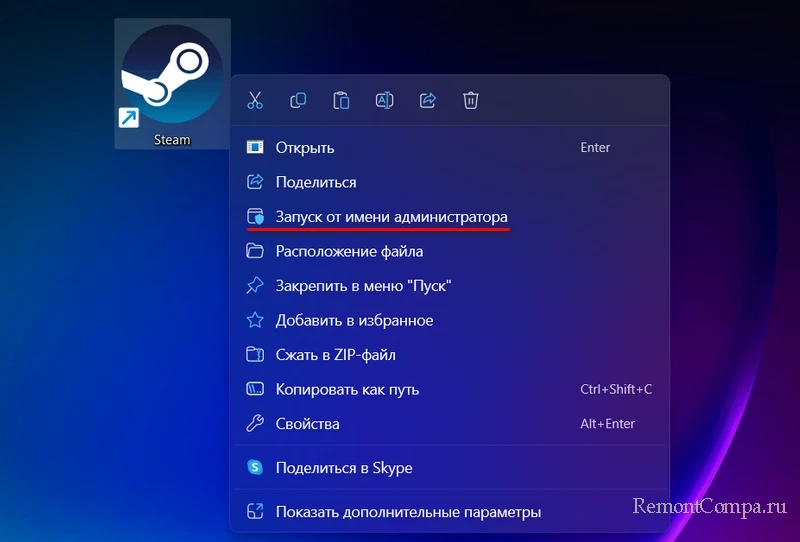
Task: Click the "Steam" label under the shortcut
Action: click(x=172, y=140)
